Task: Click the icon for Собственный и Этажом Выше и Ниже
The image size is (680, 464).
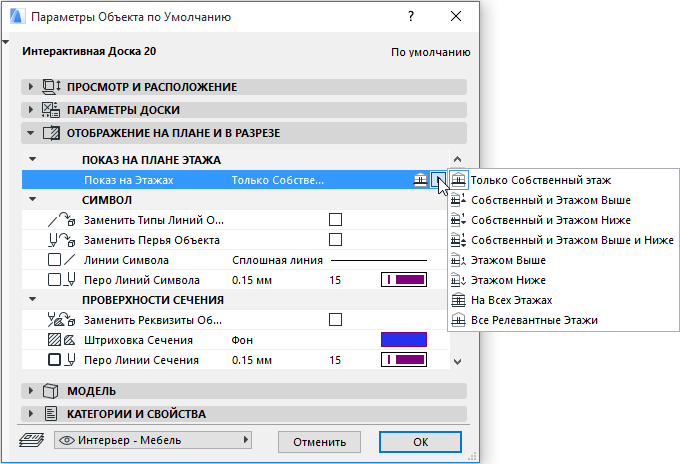Action: coord(458,240)
